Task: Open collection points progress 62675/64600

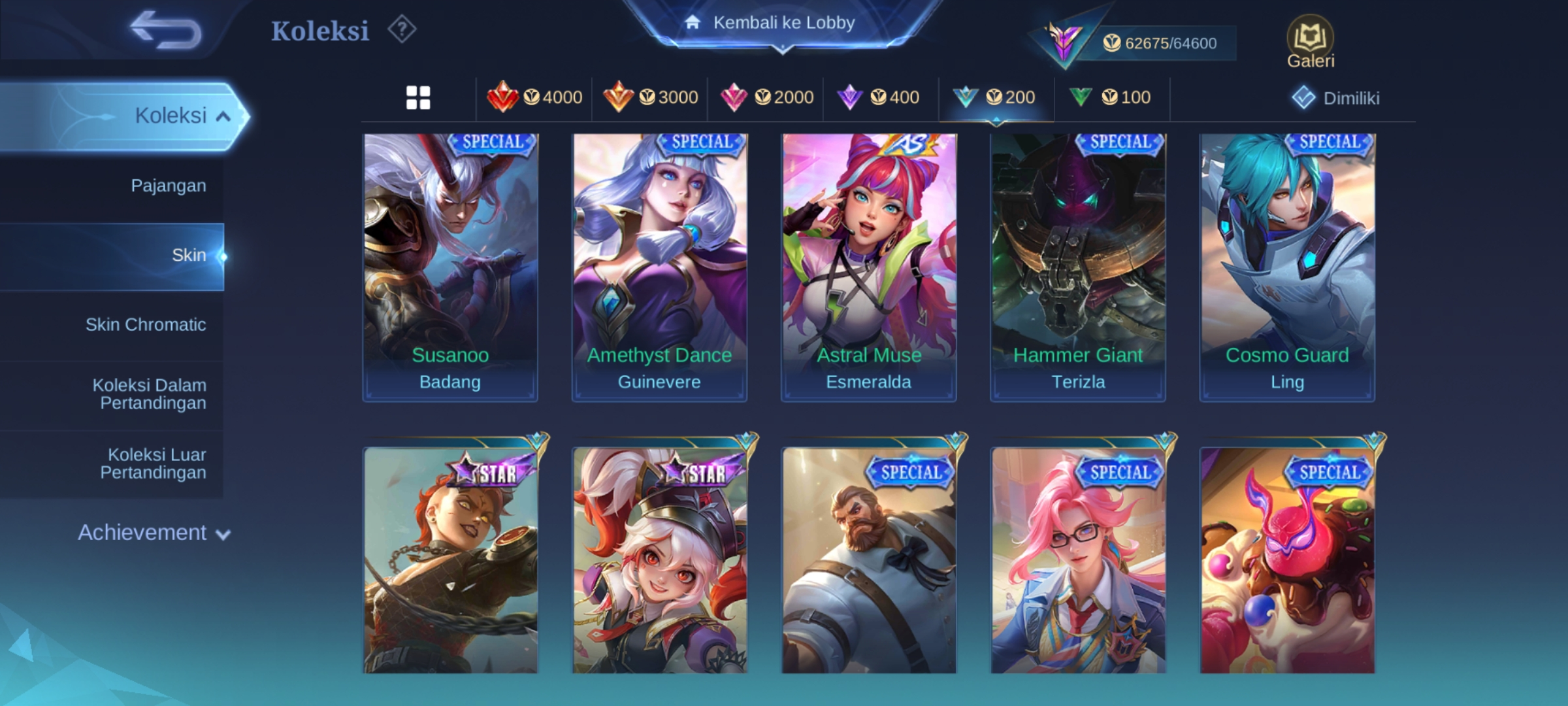Action: (x=1159, y=43)
